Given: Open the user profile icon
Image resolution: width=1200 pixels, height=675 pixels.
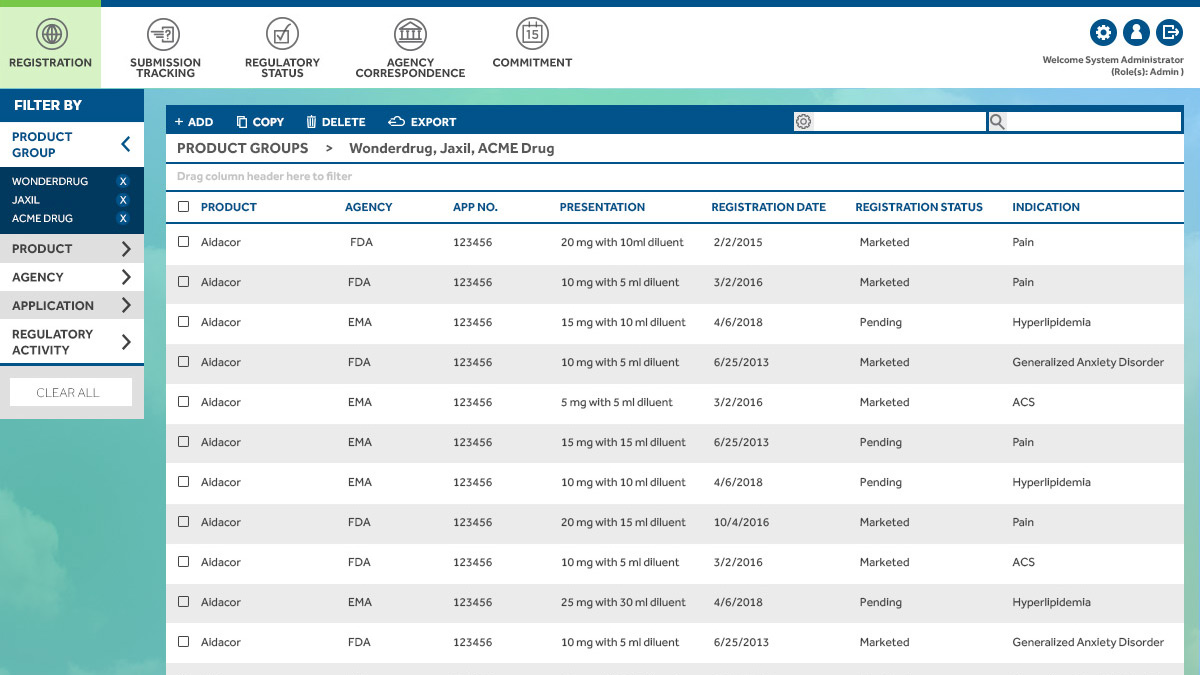Looking at the screenshot, I should pyautogui.click(x=1136, y=33).
